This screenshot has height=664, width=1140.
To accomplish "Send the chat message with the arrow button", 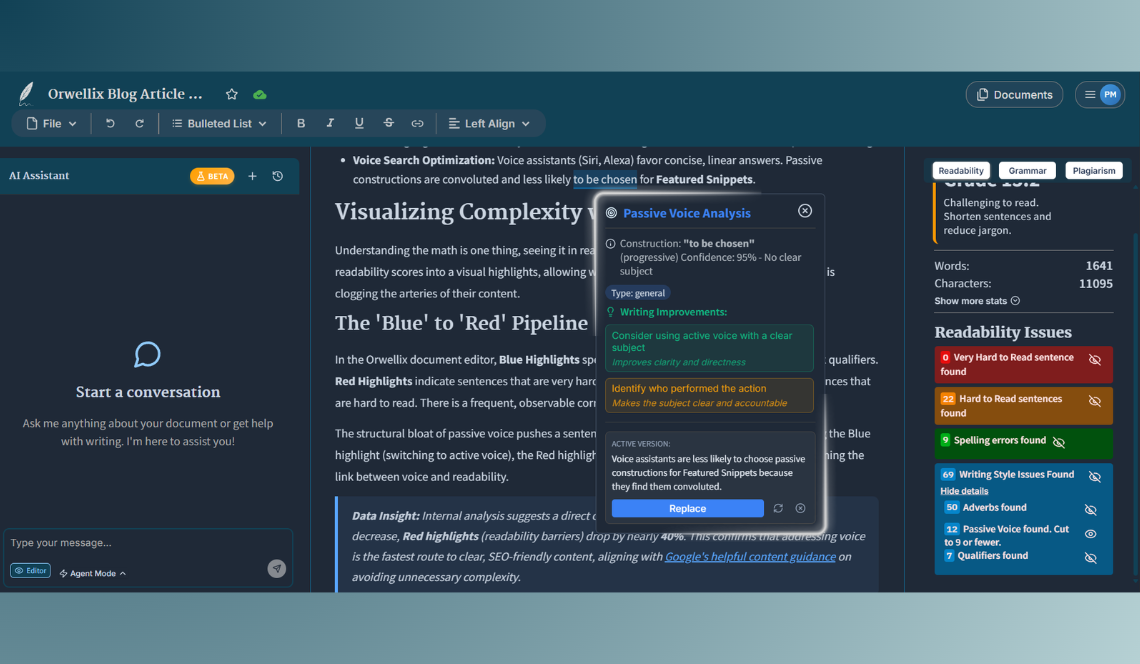I will pyautogui.click(x=277, y=569).
